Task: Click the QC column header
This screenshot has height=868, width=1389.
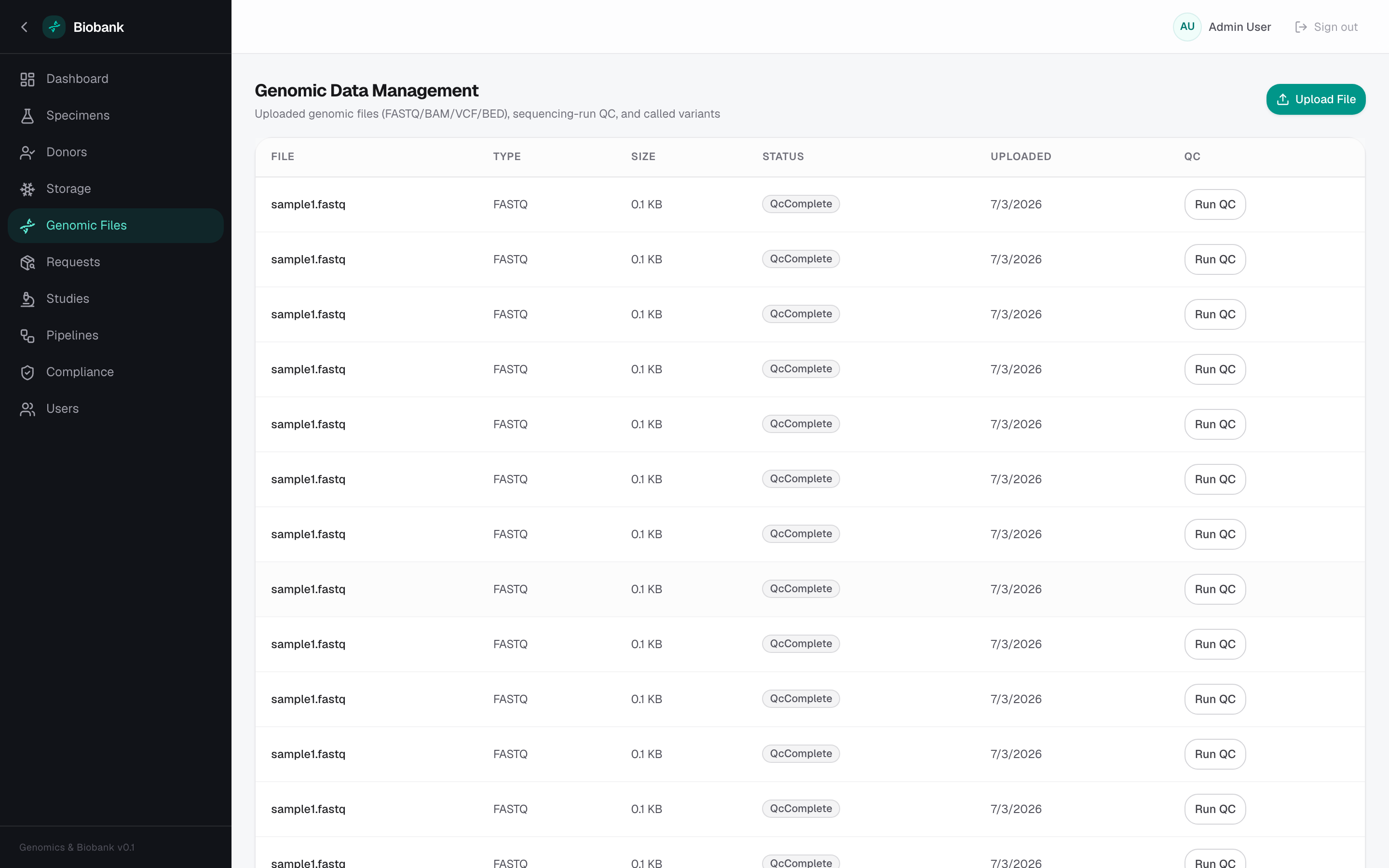Action: tap(1192, 157)
